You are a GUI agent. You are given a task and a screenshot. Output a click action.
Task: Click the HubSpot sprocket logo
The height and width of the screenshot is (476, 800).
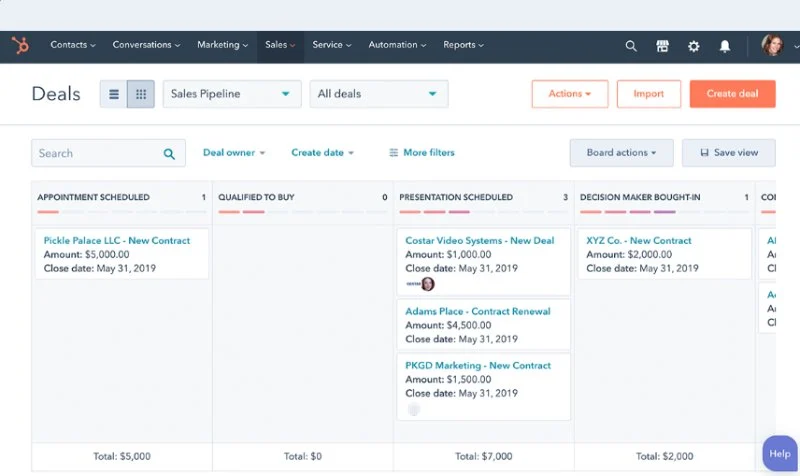pos(20,45)
